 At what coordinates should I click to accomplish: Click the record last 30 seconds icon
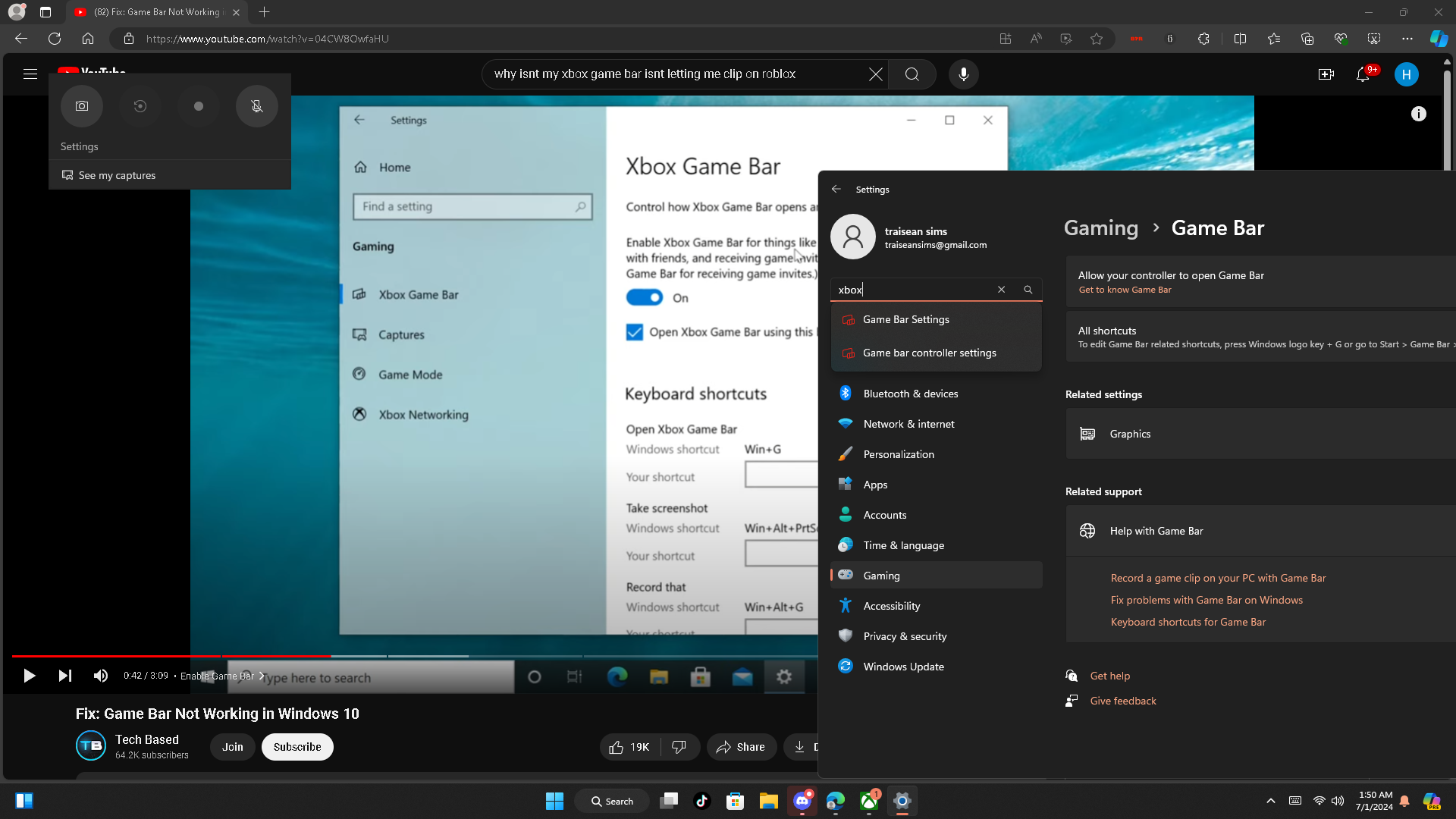point(140,106)
